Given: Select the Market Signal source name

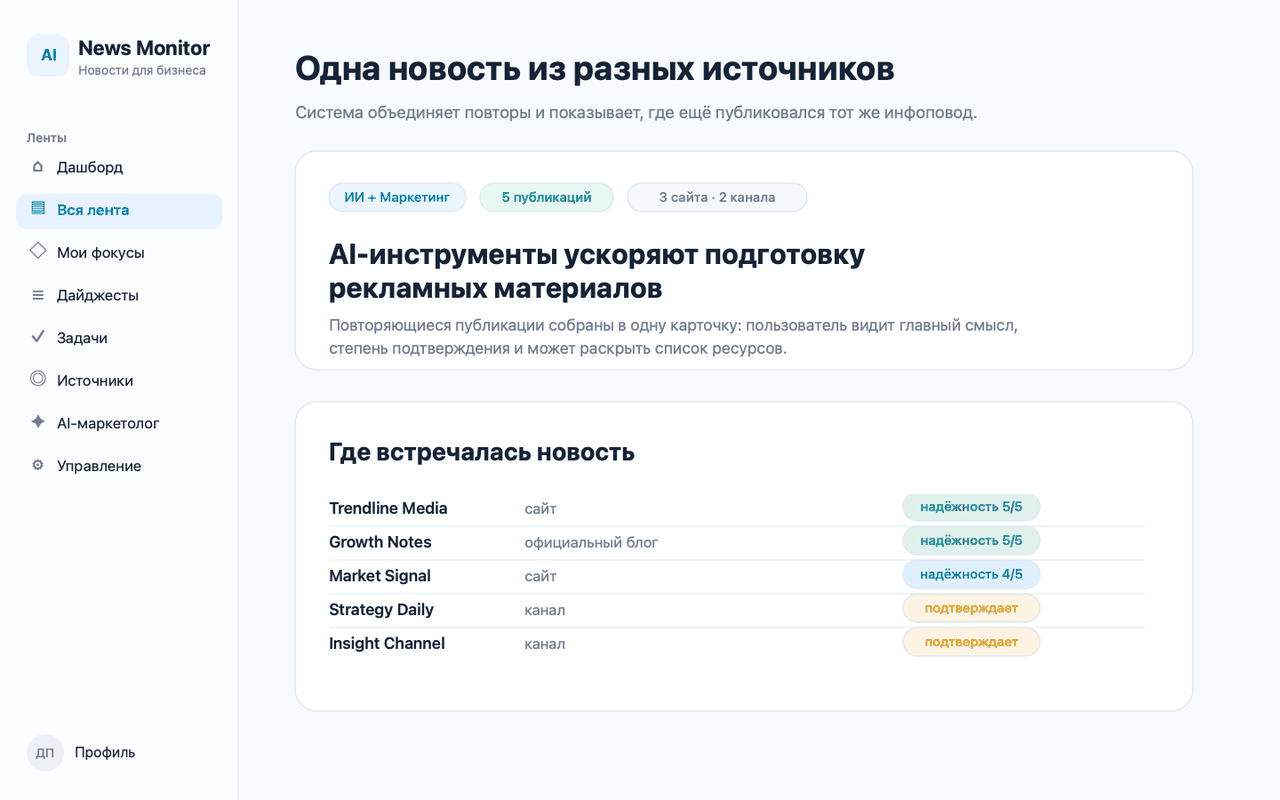Looking at the screenshot, I should (380, 576).
